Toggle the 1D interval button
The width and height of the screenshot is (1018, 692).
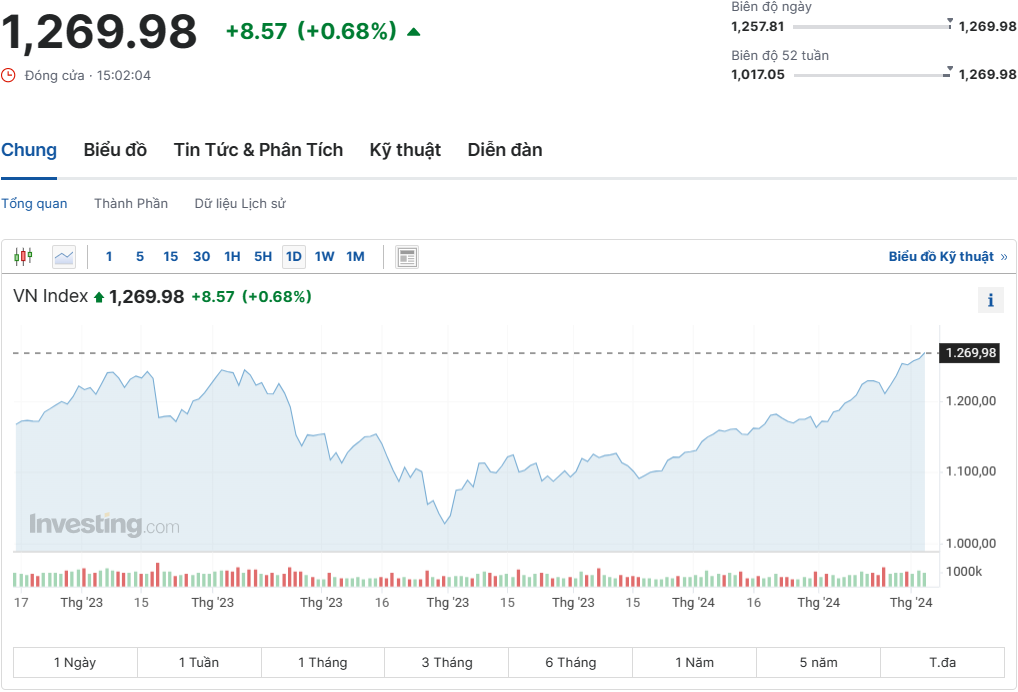pos(293,256)
